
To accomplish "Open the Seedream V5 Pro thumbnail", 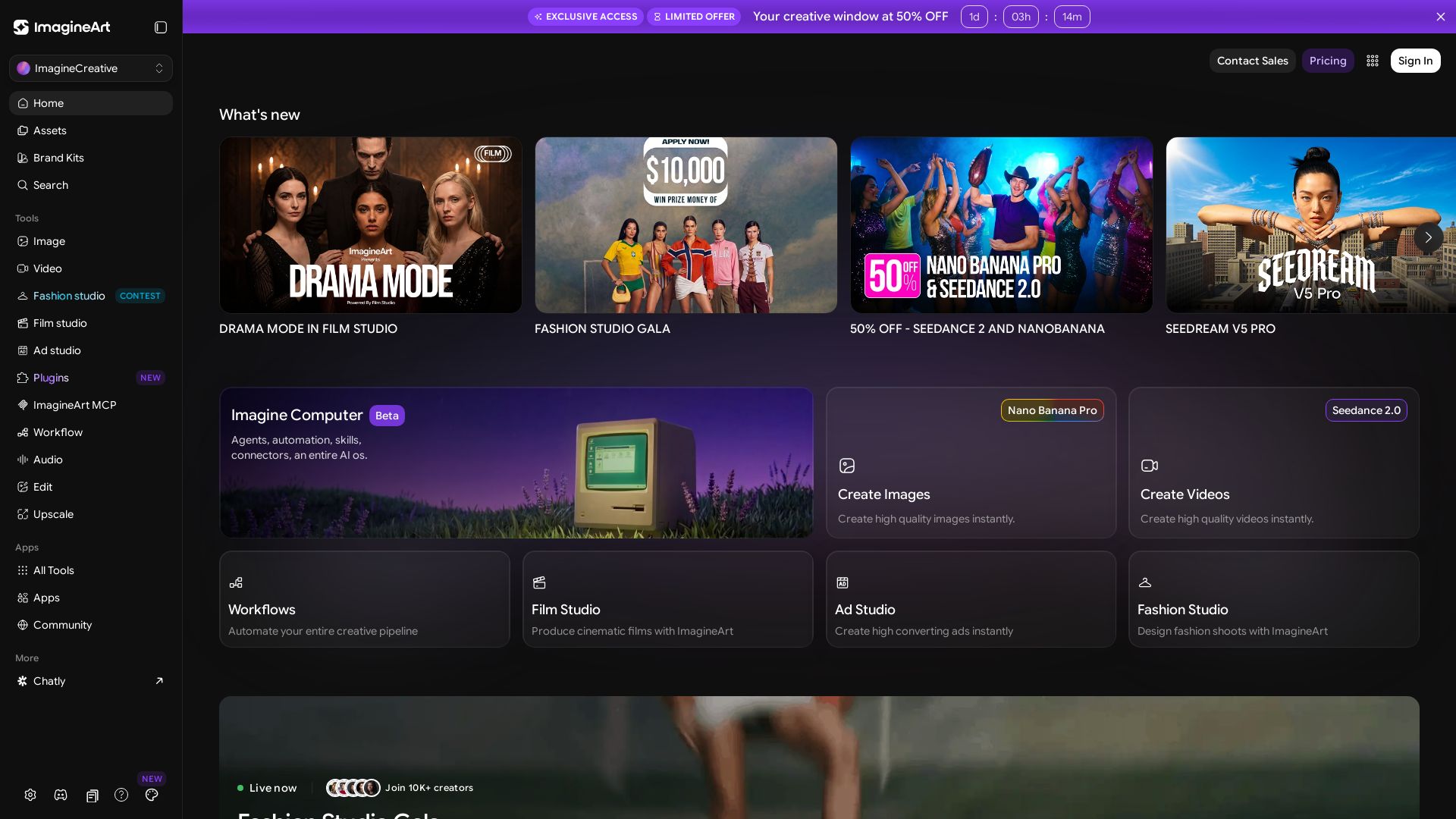I will click(x=1311, y=225).
